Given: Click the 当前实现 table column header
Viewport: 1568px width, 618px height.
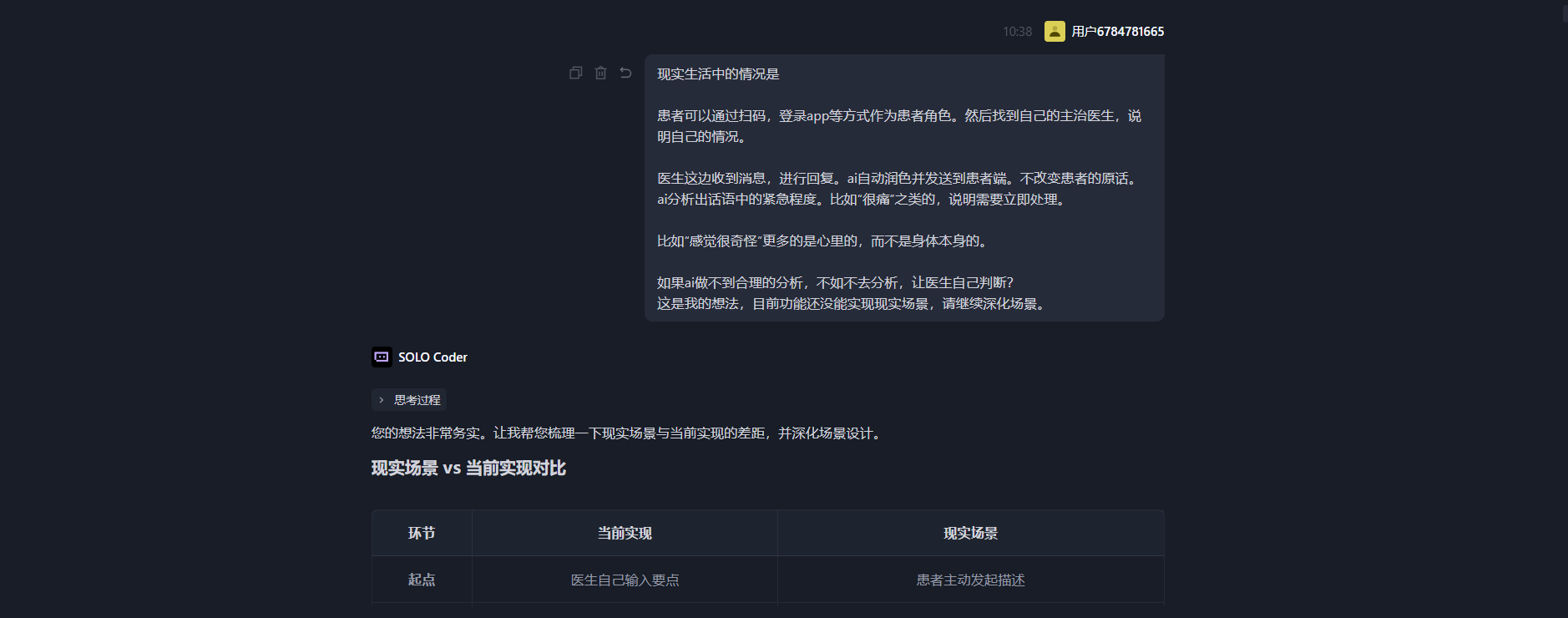Looking at the screenshot, I should (x=625, y=533).
